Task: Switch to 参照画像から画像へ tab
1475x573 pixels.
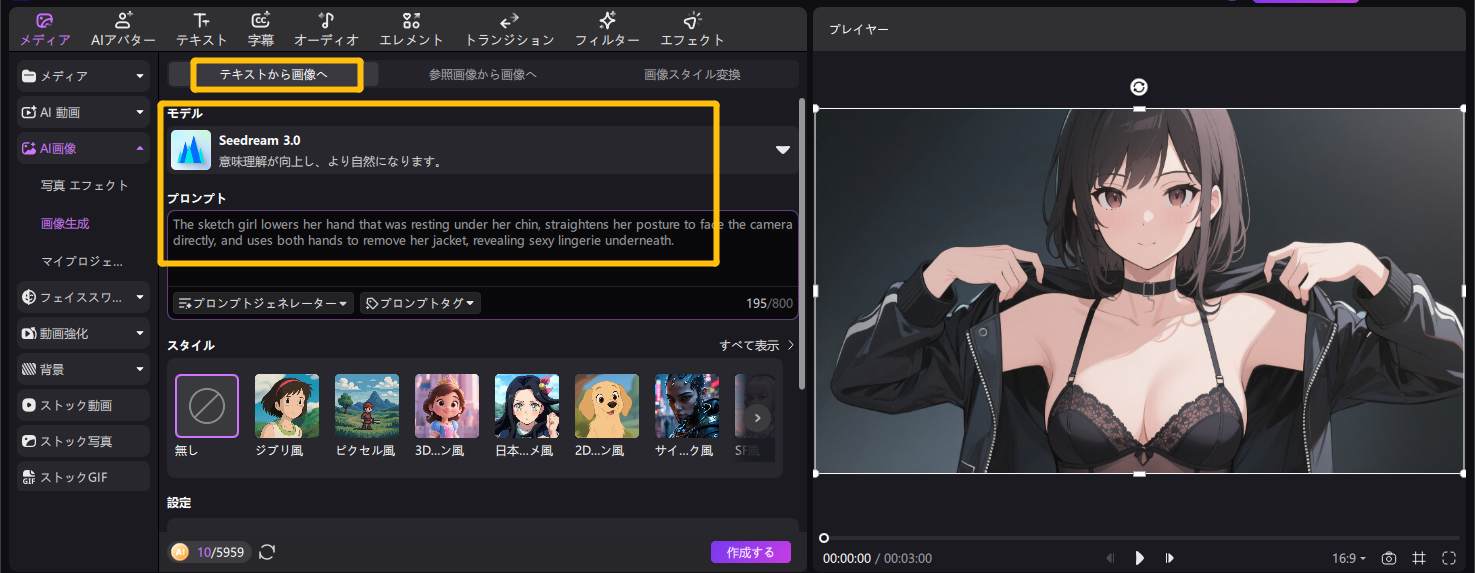Action: [x=483, y=74]
